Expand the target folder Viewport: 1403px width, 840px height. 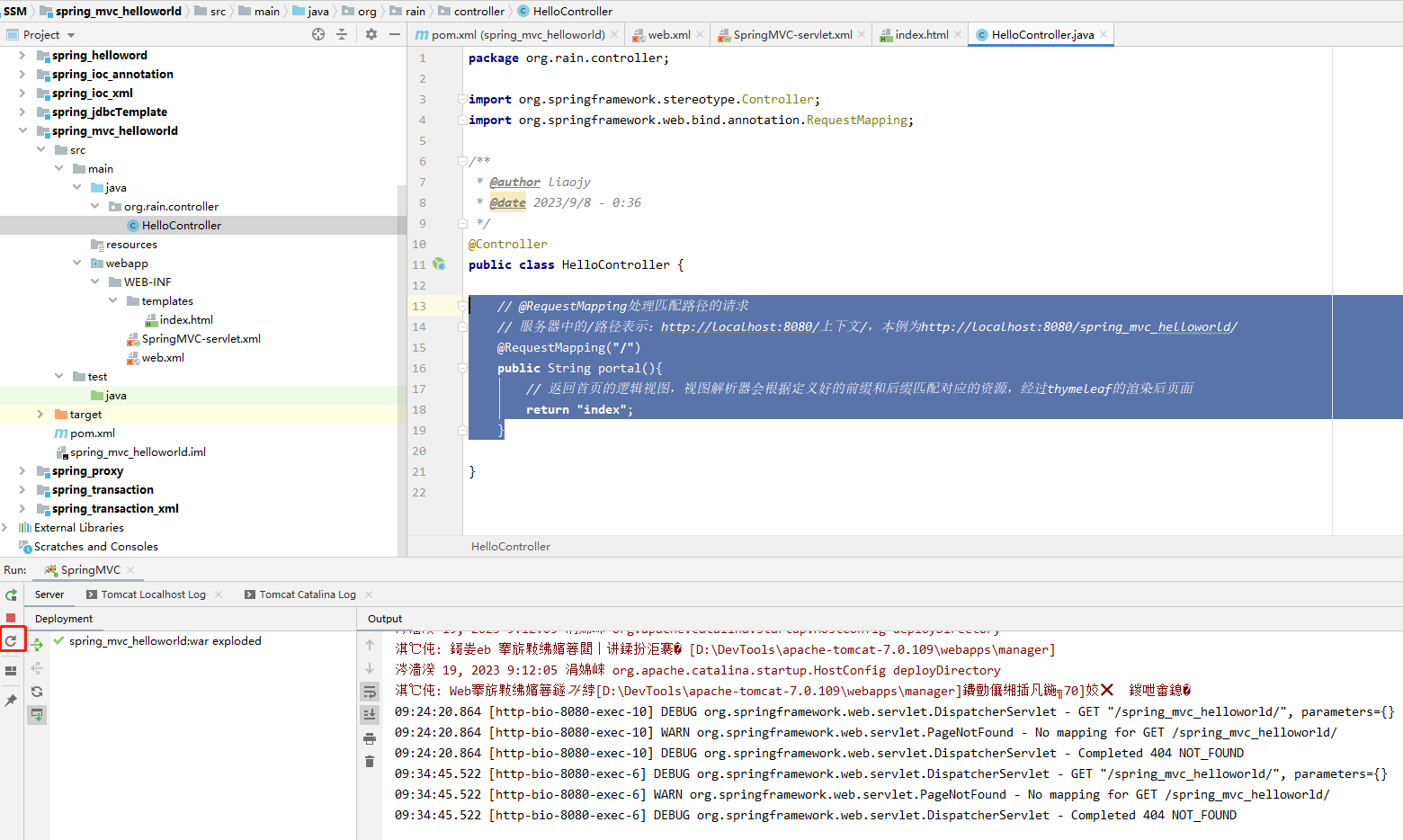40,414
